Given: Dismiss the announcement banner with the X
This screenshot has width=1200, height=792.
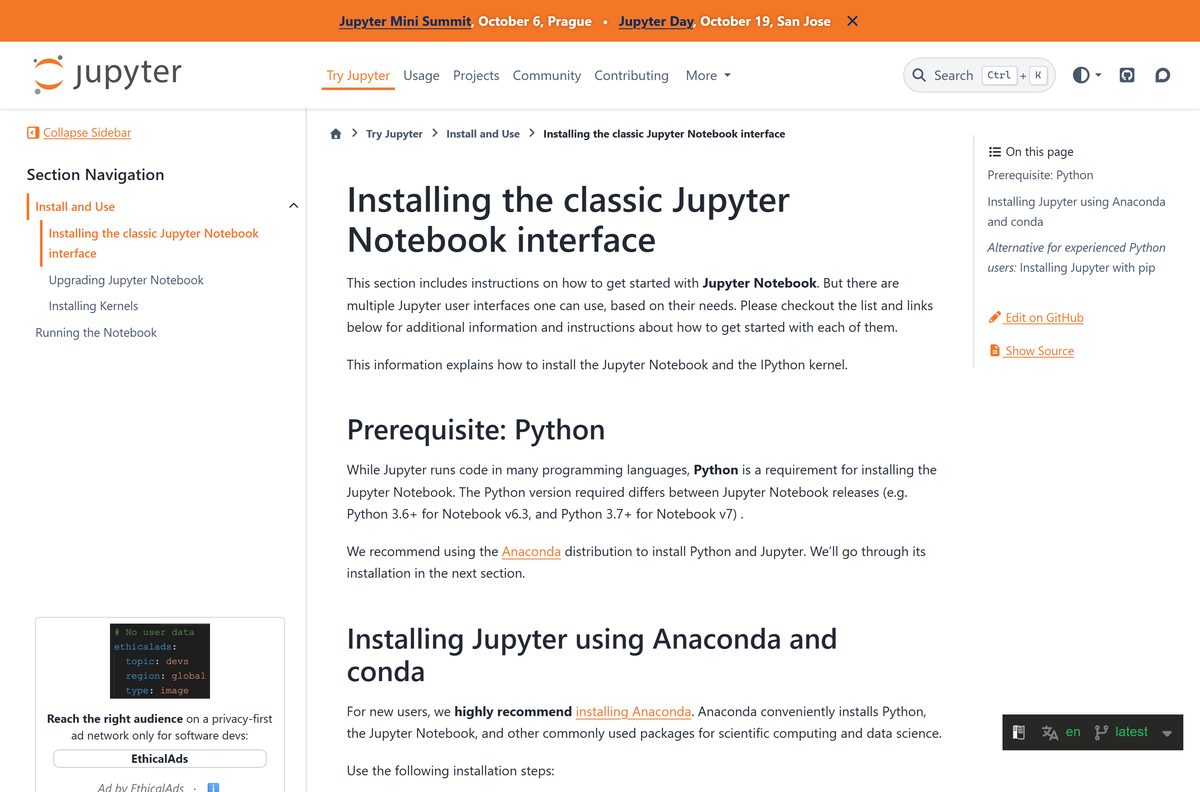Looking at the screenshot, I should [852, 21].
